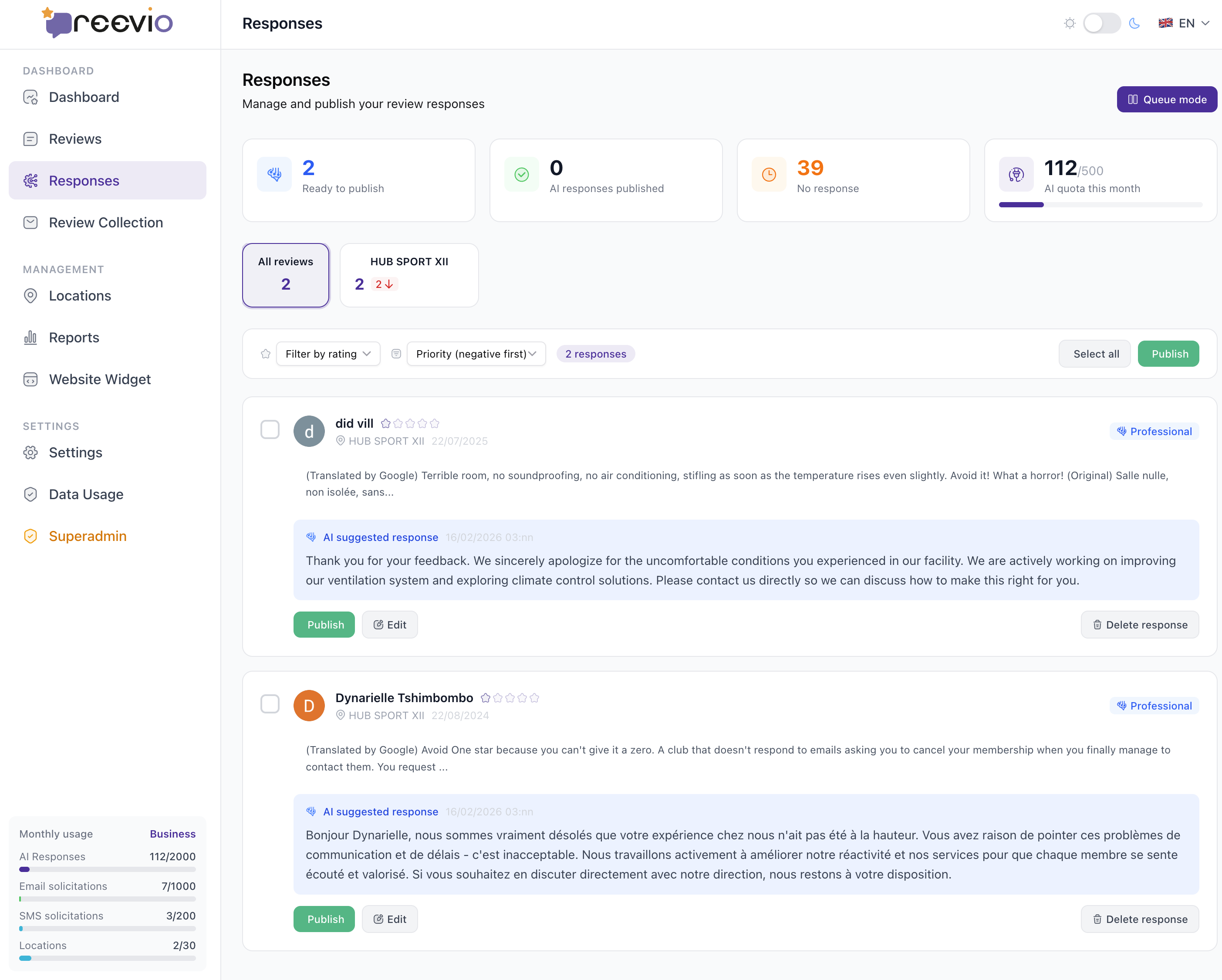Click the Professional tag on did vill review
Screen dimensions: 1222x980
tap(1154, 431)
